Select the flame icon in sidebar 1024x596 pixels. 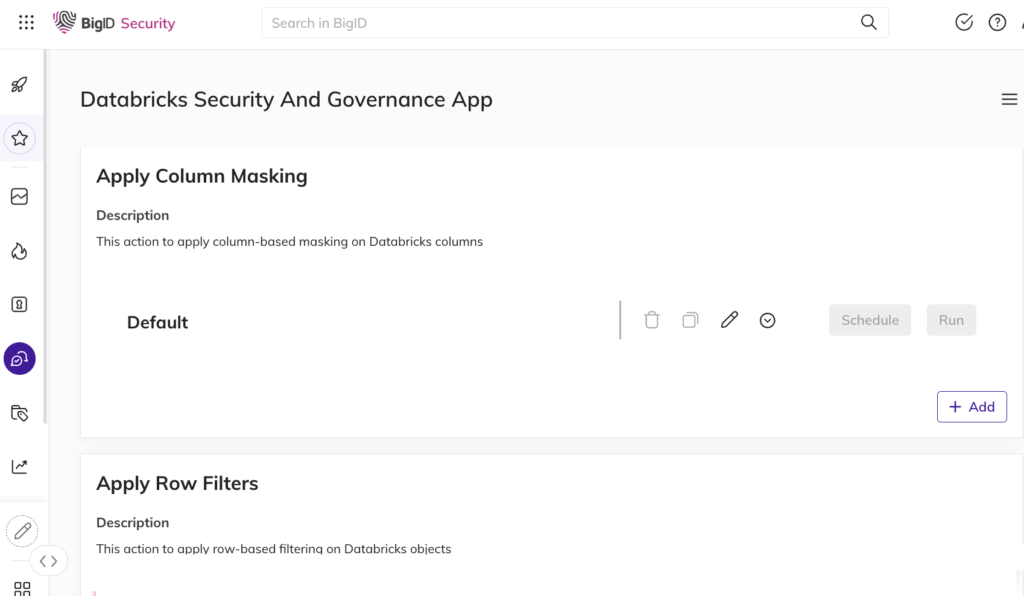tap(20, 251)
